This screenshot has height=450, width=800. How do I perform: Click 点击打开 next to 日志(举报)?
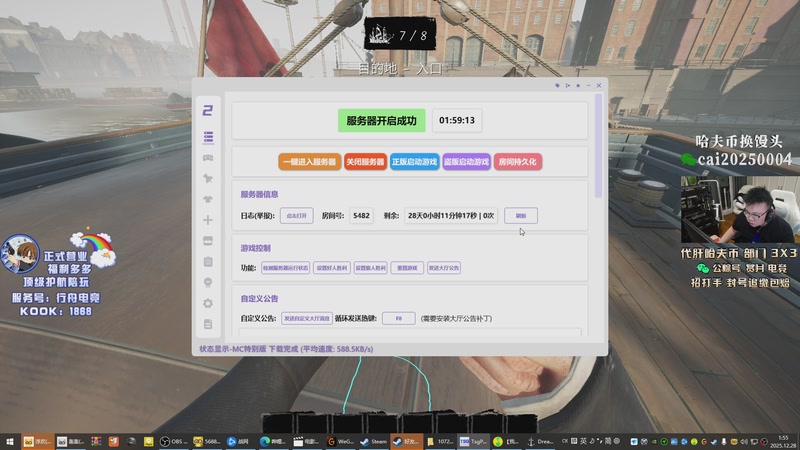coord(296,216)
